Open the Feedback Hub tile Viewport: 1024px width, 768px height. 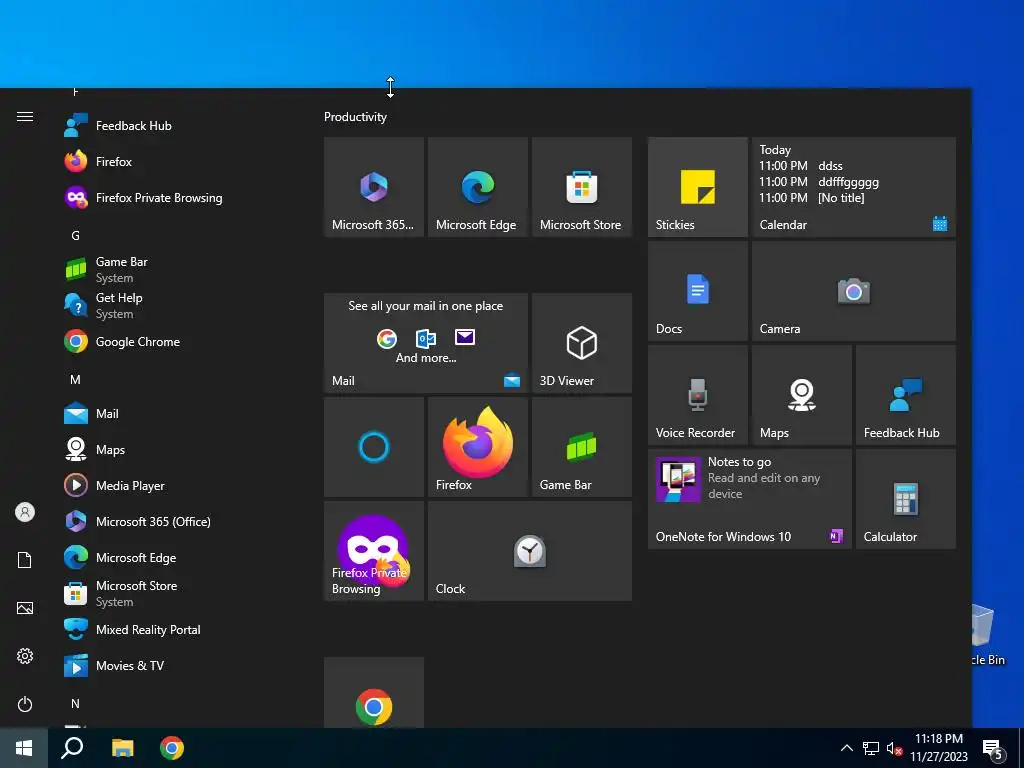pos(906,394)
